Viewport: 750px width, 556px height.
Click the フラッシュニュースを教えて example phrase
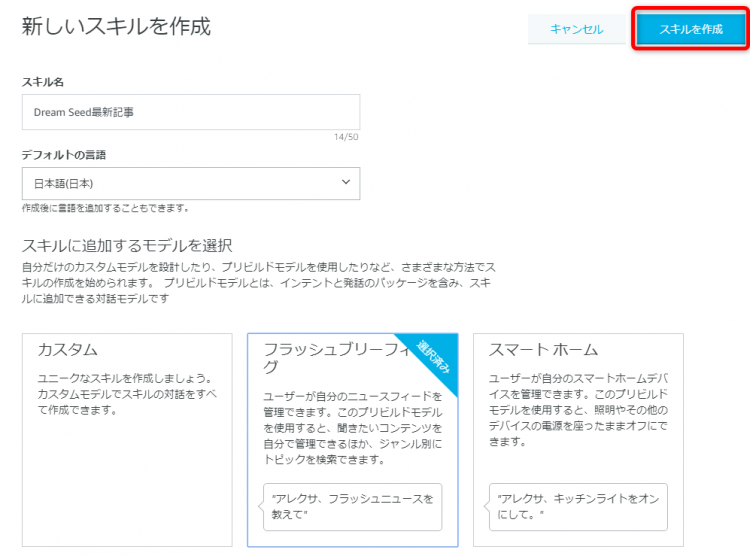tap(353, 506)
